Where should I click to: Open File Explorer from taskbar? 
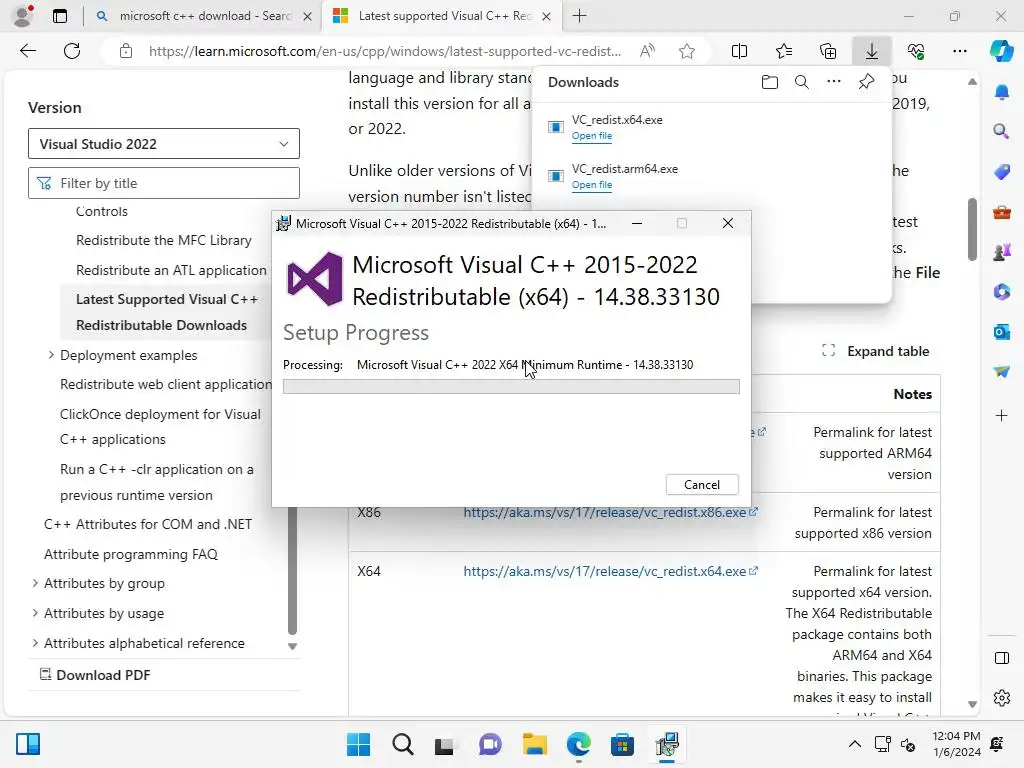[x=534, y=744]
